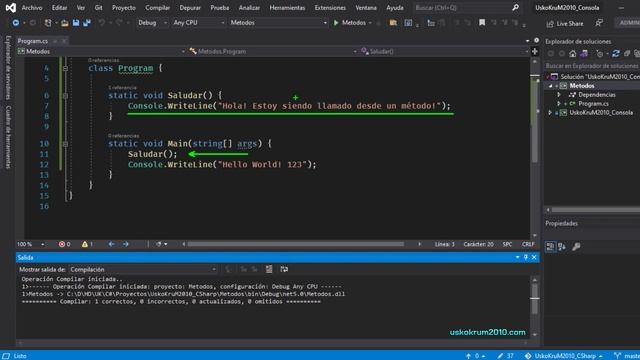The image size is (640, 360).
Task: Click the editor horizontal scrollbar
Action: (296, 244)
